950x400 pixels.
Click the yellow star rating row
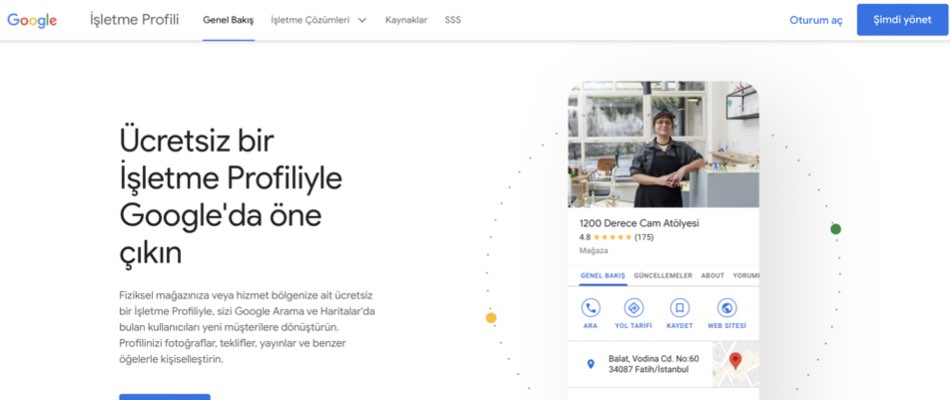tap(612, 237)
